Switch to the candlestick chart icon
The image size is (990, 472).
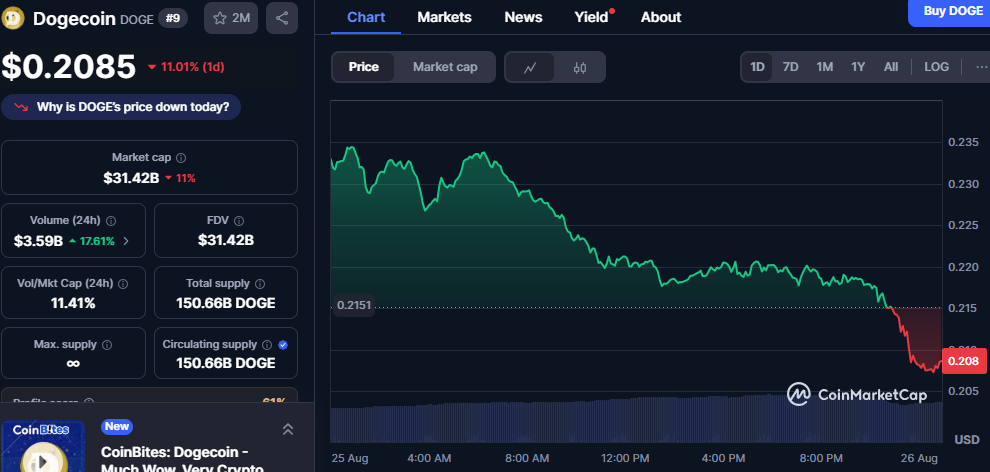580,68
